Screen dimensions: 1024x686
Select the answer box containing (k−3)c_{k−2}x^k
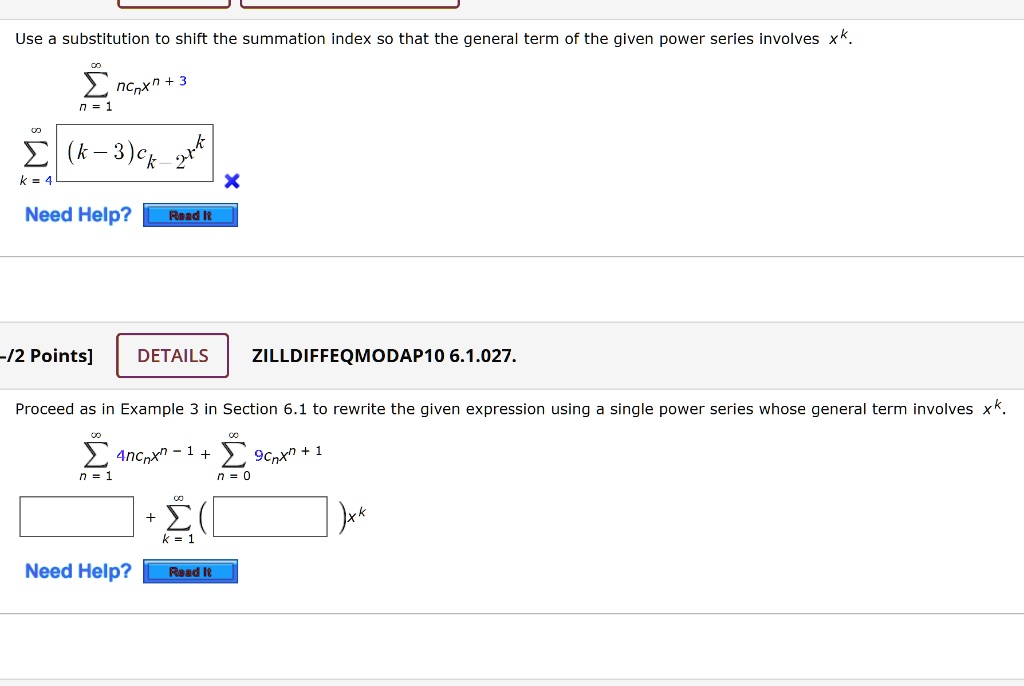[x=135, y=152]
